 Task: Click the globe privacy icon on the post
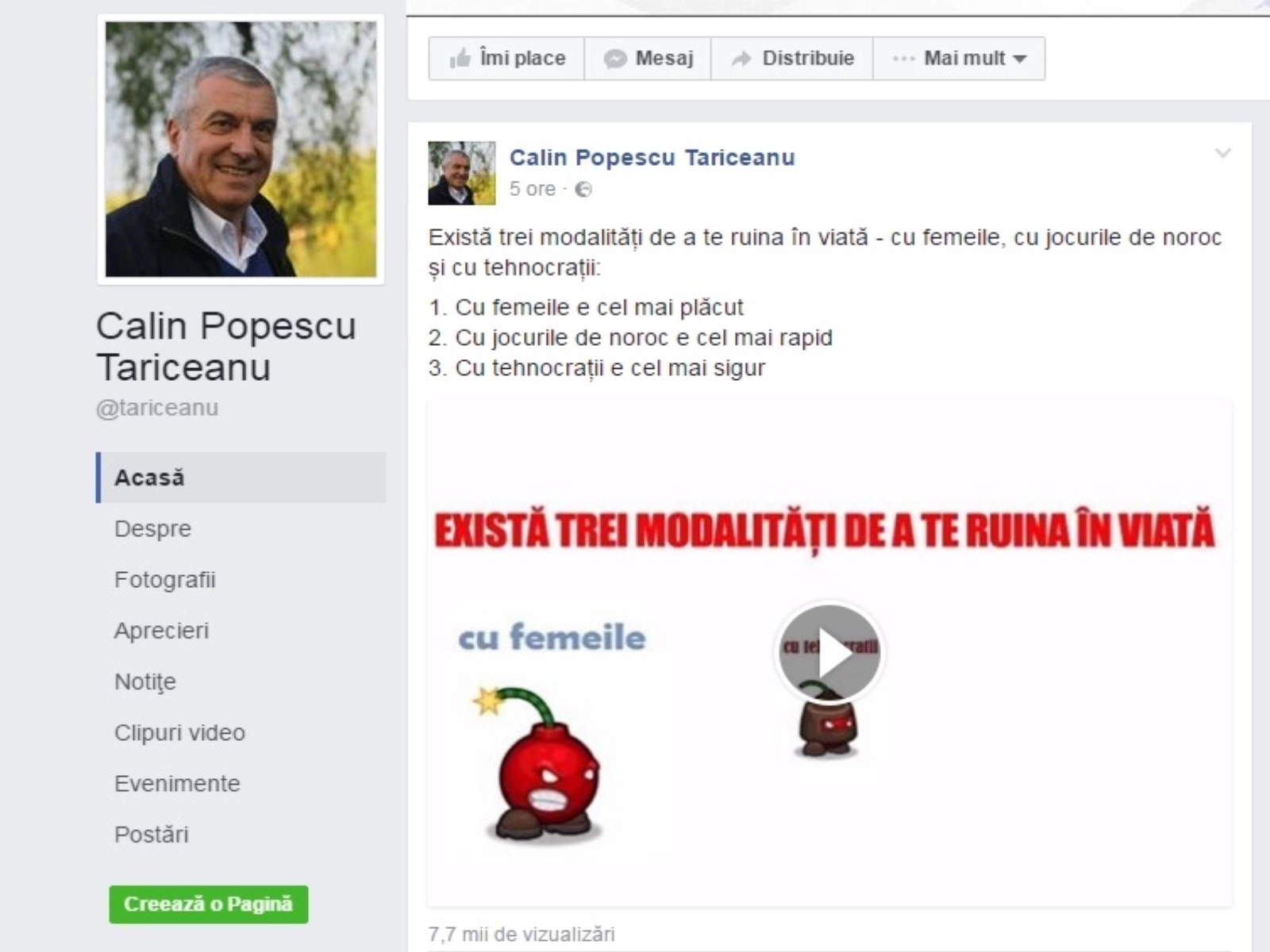click(x=583, y=189)
